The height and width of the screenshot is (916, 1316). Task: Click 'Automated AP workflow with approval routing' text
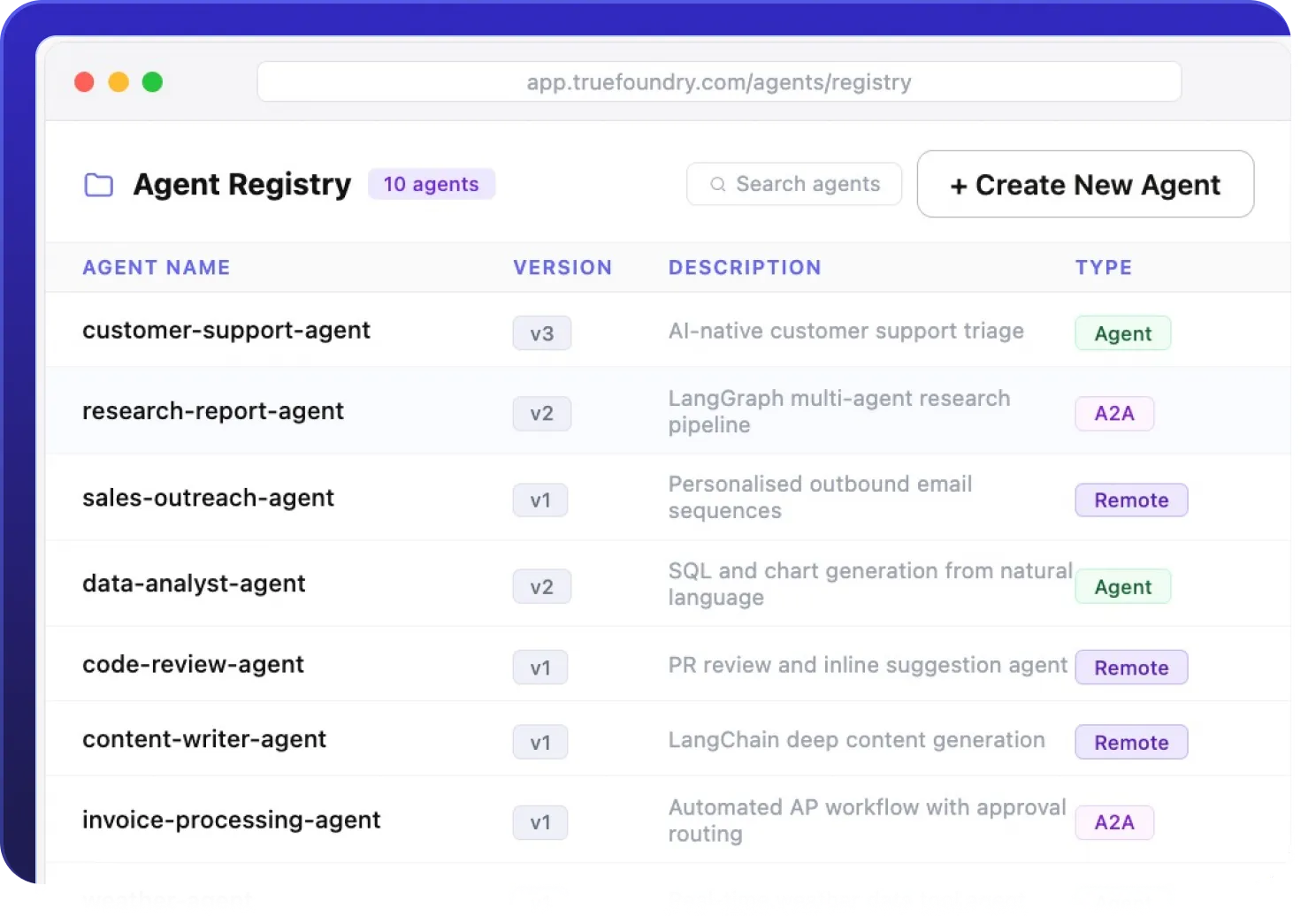click(x=868, y=820)
